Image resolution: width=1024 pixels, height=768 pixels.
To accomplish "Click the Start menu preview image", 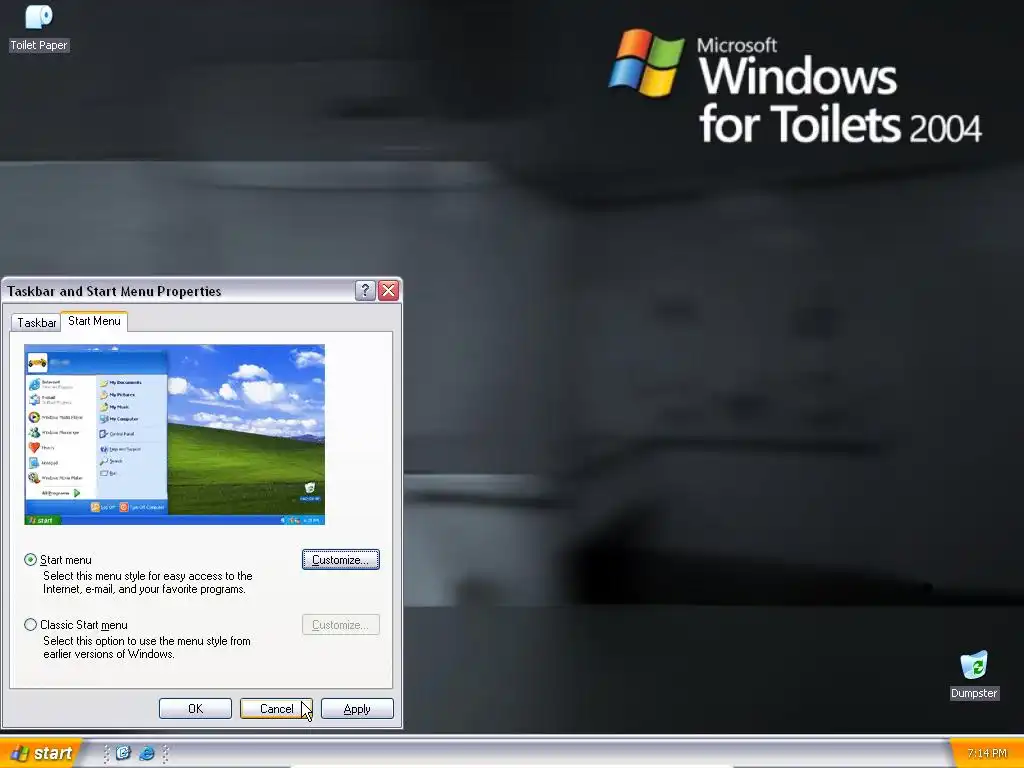I will coord(174,434).
